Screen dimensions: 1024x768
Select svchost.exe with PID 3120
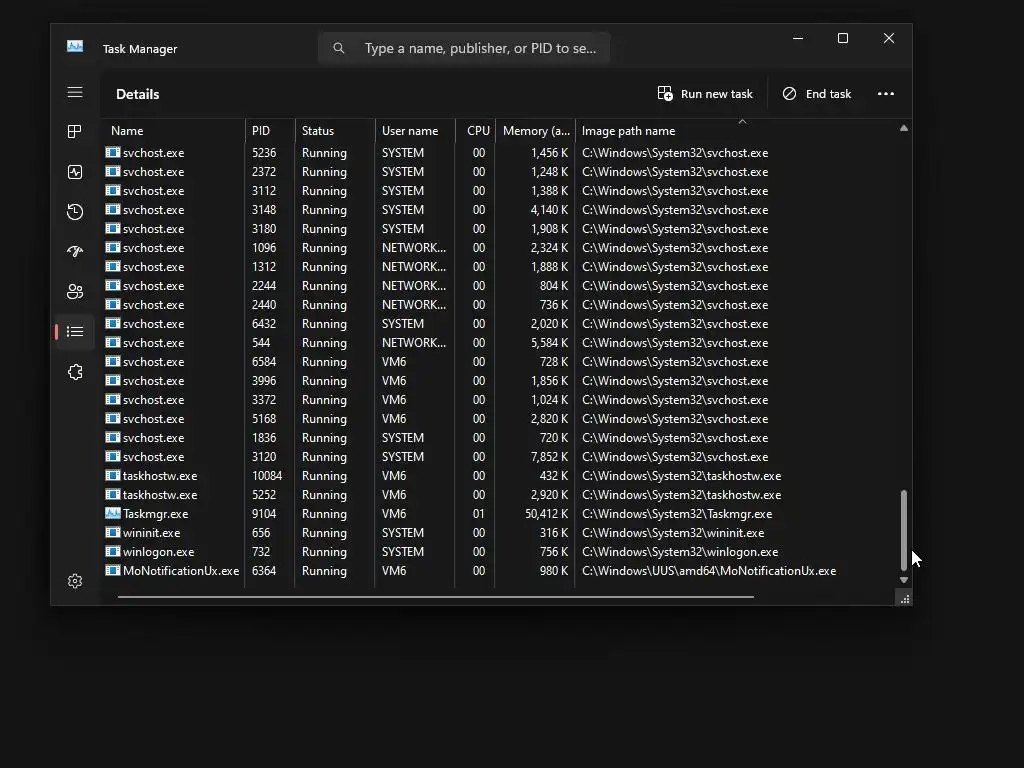coord(500,456)
